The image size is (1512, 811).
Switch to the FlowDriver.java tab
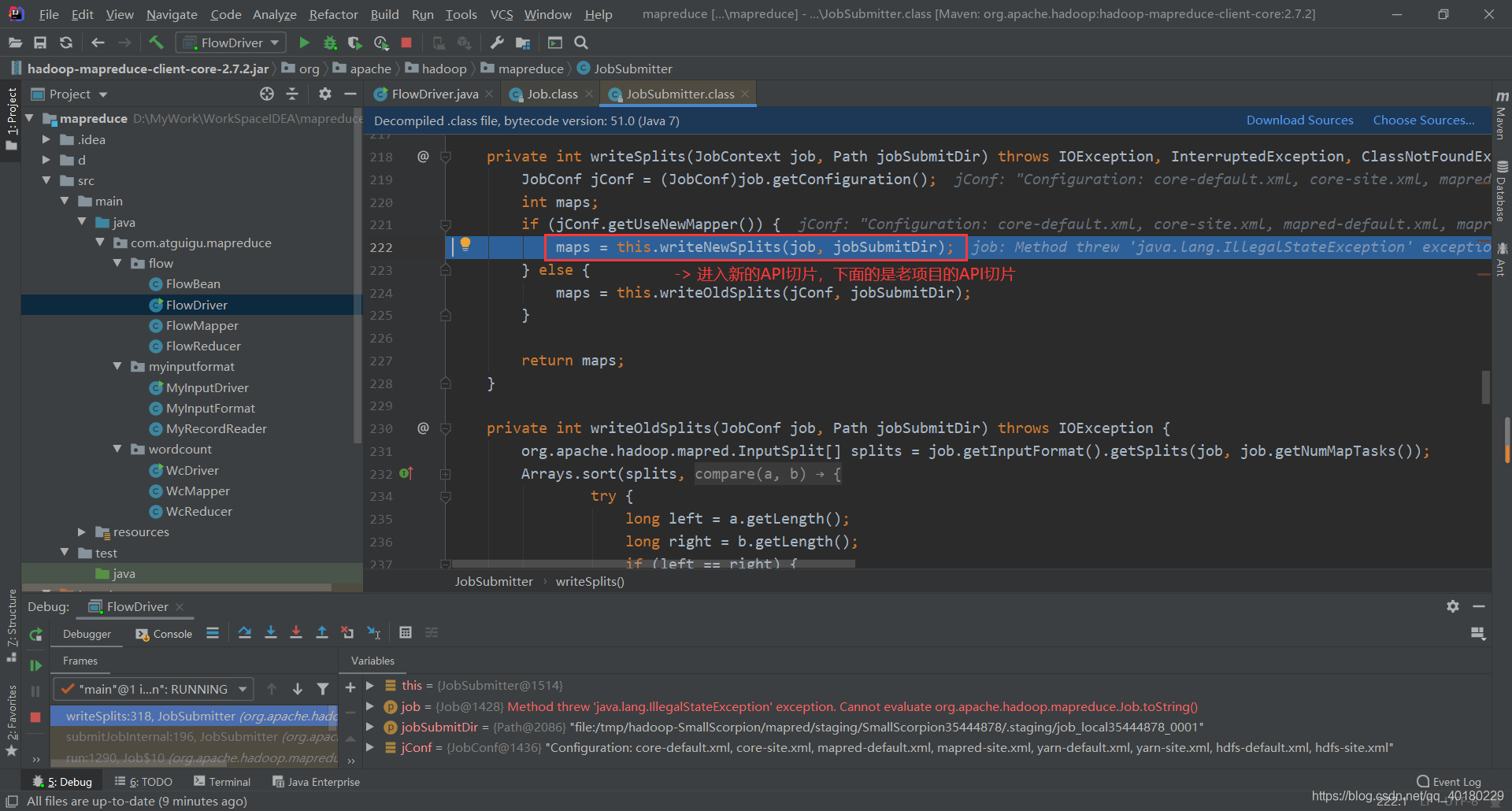click(x=434, y=94)
